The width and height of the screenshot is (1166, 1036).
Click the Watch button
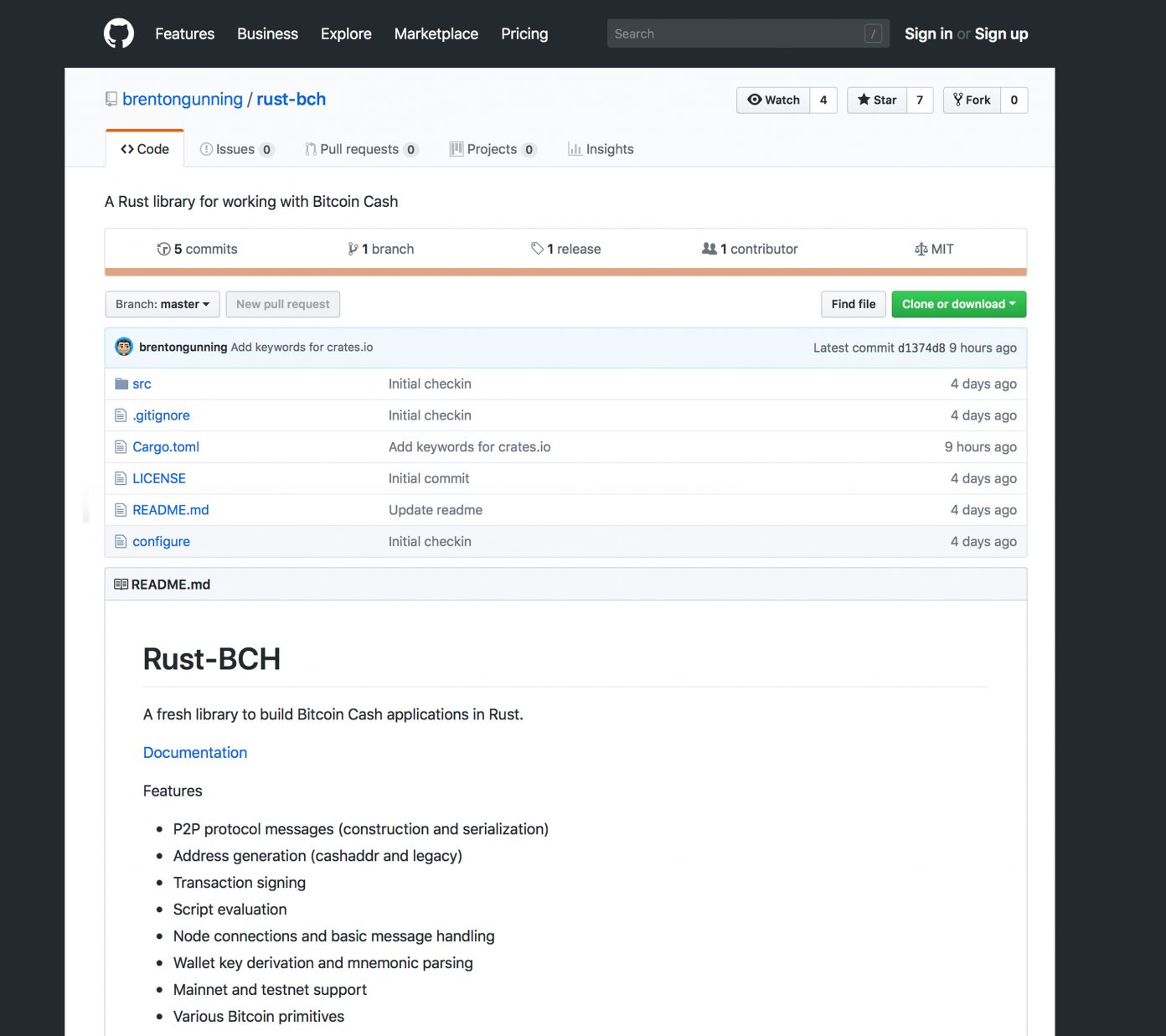(x=773, y=100)
